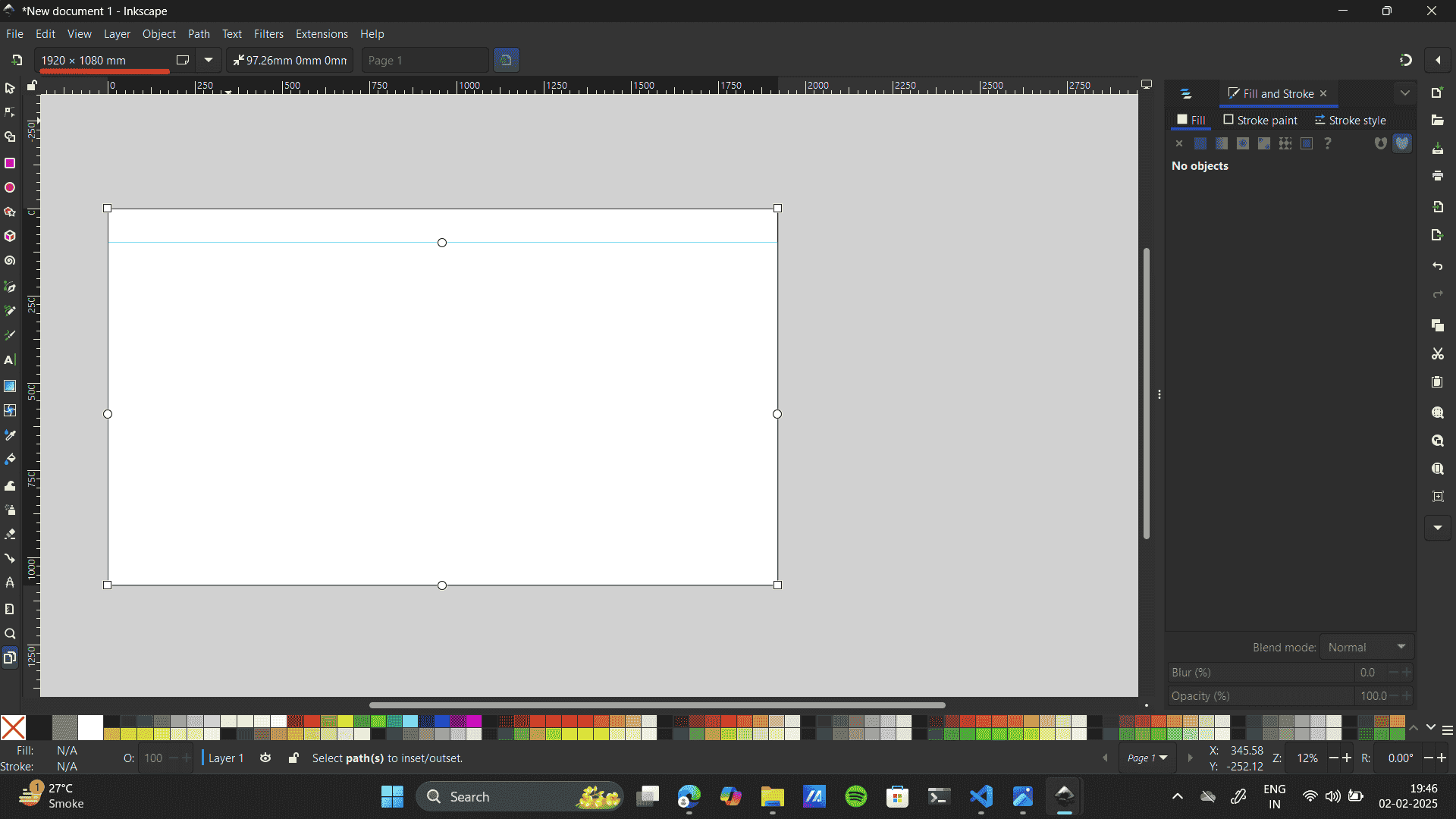Select linear gradient fill type
Image resolution: width=1456 pixels, height=819 pixels.
1222,143
